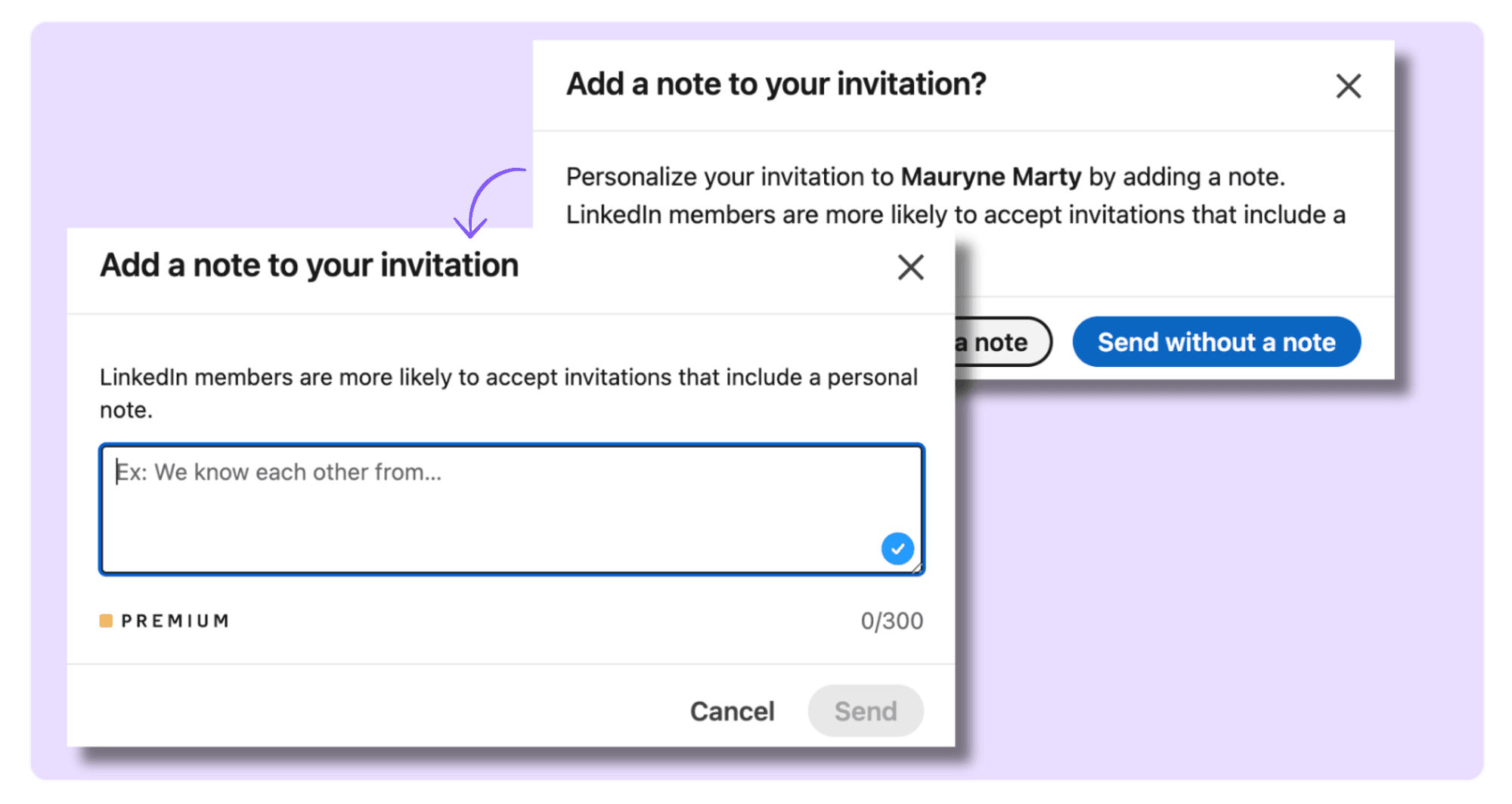
Task: Click the "Personalize your invitation" text line
Action: pos(925,177)
